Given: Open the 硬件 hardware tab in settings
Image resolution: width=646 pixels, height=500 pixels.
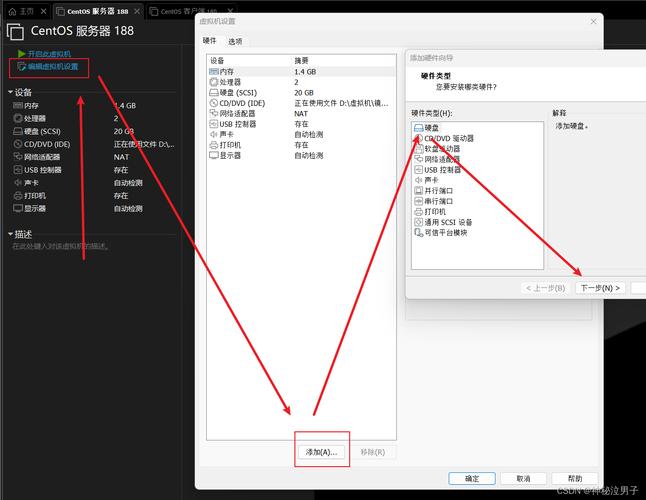Looking at the screenshot, I should pos(209,41).
